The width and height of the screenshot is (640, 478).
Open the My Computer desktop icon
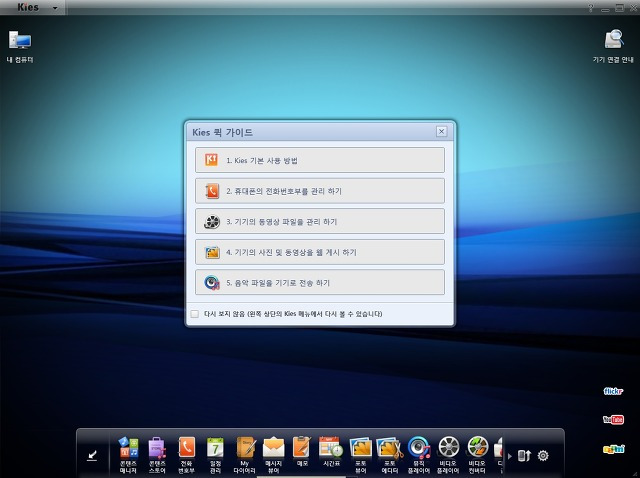20,47
